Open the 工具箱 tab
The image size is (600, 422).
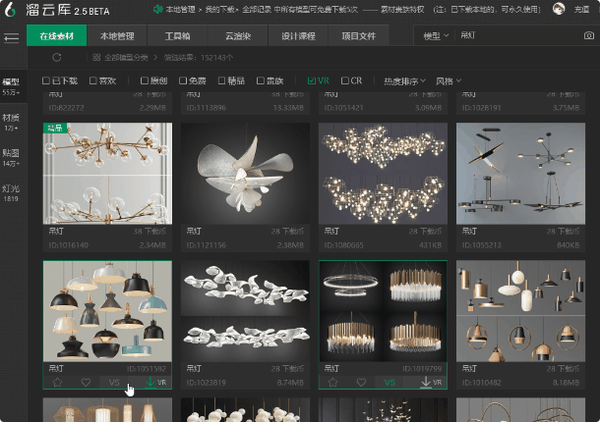[x=178, y=36]
